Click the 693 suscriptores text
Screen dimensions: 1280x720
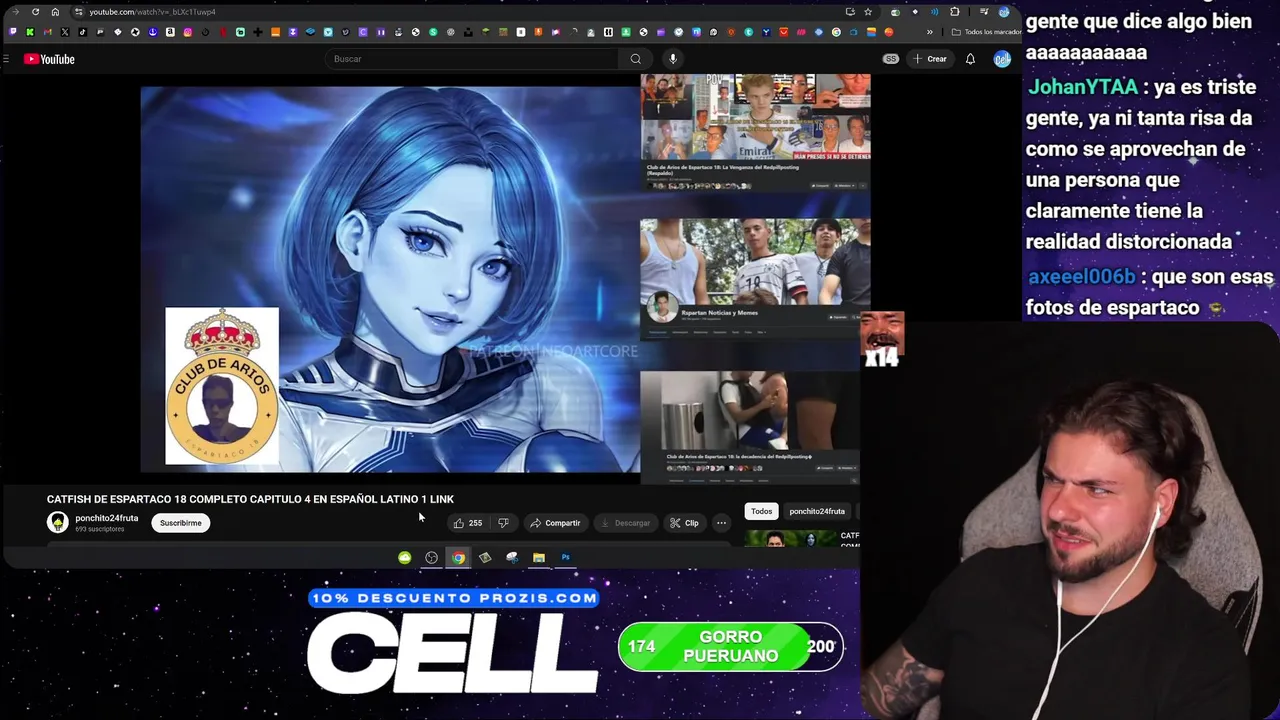(x=100, y=529)
